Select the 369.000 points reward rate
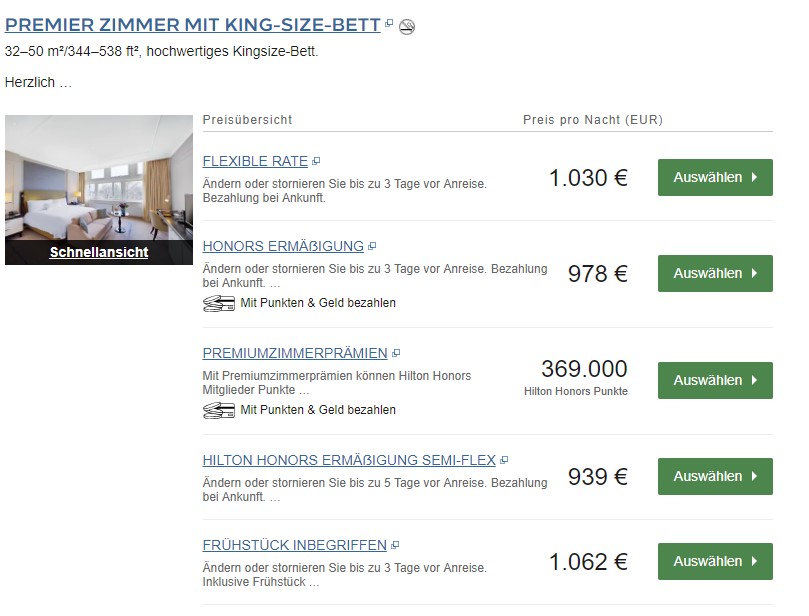The width and height of the screenshot is (809, 616). click(715, 380)
